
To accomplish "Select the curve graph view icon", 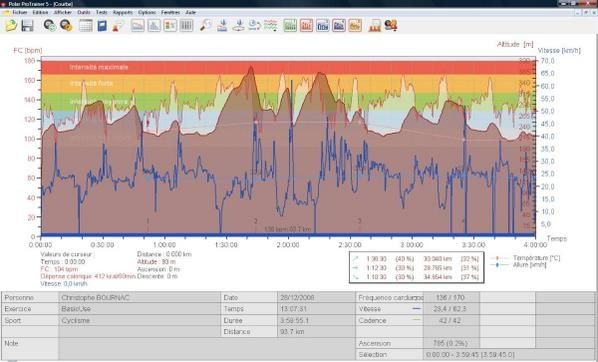I will pos(138,26).
